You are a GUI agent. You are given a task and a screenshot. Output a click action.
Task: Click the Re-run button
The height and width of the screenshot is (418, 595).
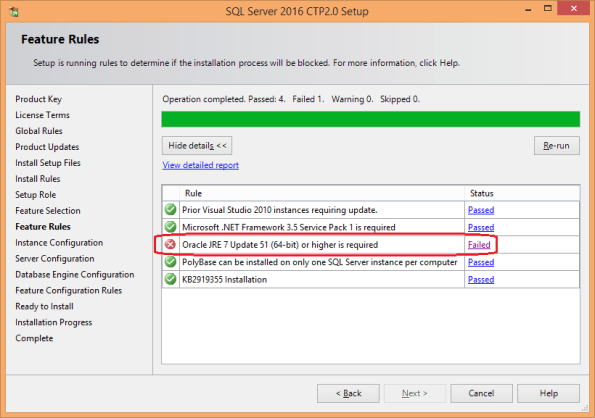[x=557, y=146]
